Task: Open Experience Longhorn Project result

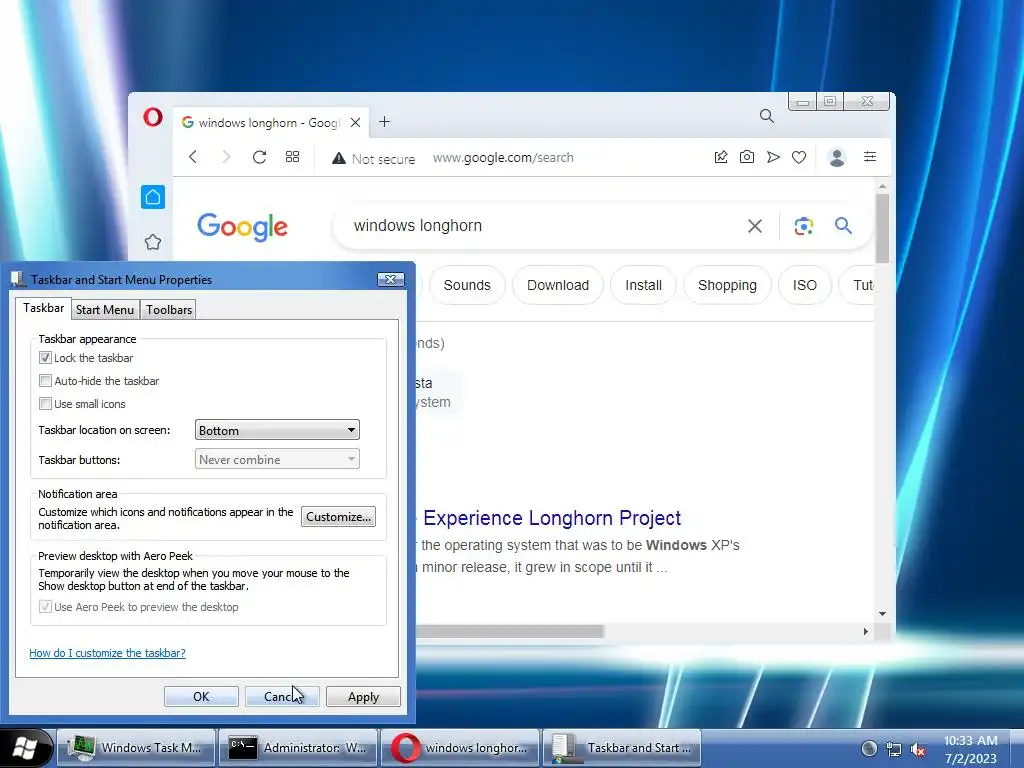Action: click(552, 518)
